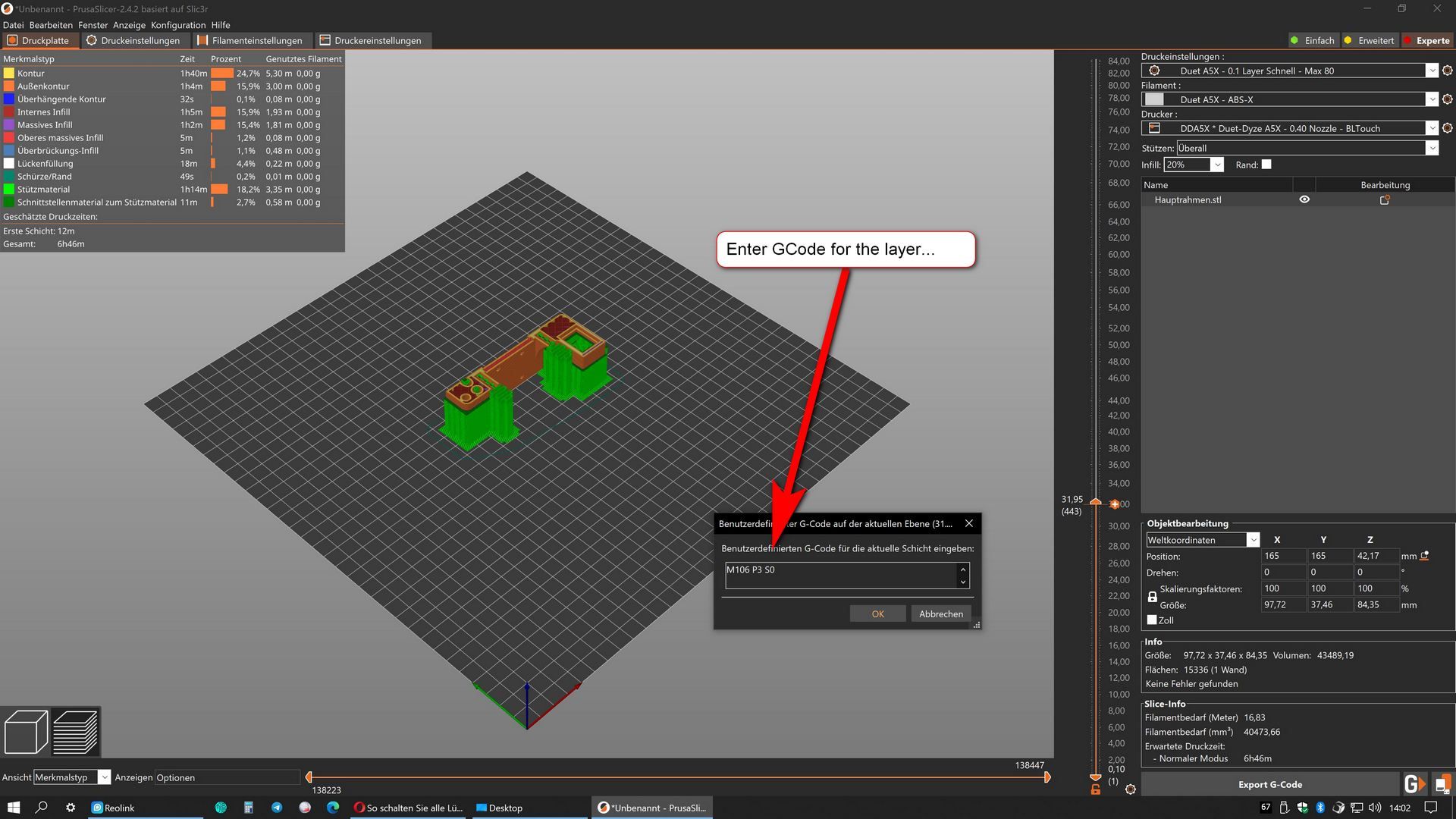Click horizontal slider right thumb at 138447
Viewport: 1456px width, 819px height.
1047,777
